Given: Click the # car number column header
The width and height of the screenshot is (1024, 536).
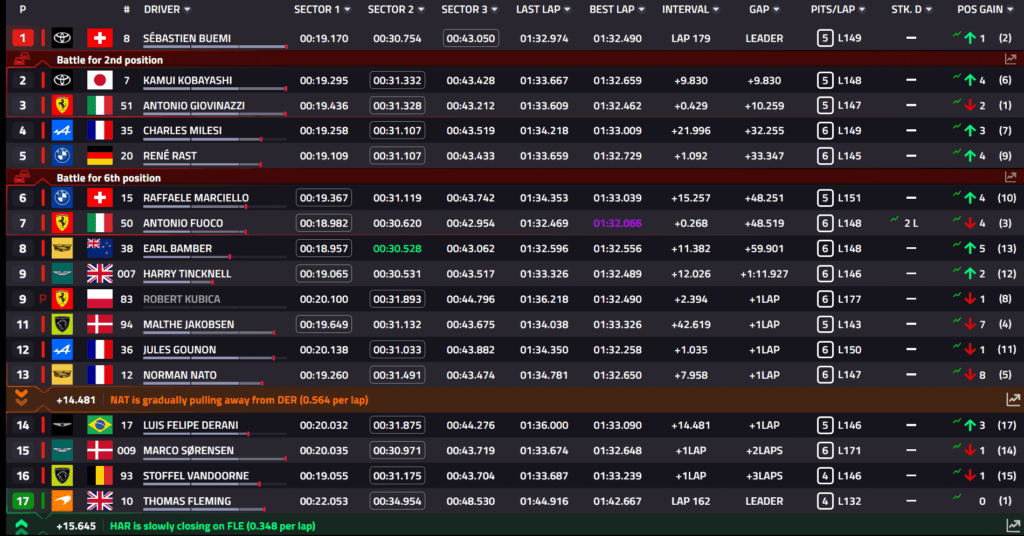Looking at the screenshot, I should tap(127, 10).
